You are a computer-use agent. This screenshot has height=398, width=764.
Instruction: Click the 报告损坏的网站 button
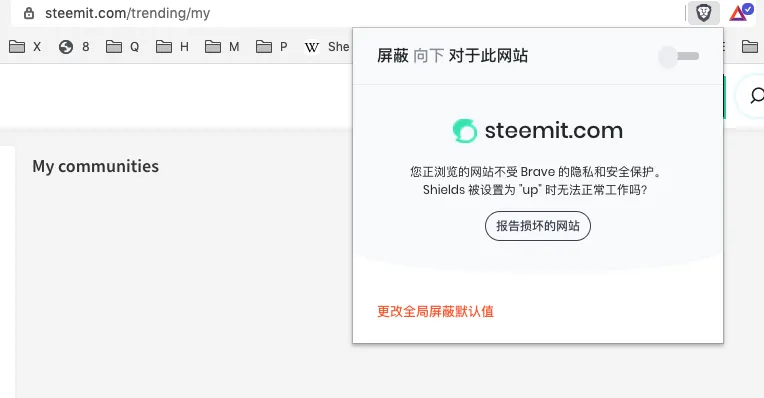pyautogui.click(x=537, y=226)
